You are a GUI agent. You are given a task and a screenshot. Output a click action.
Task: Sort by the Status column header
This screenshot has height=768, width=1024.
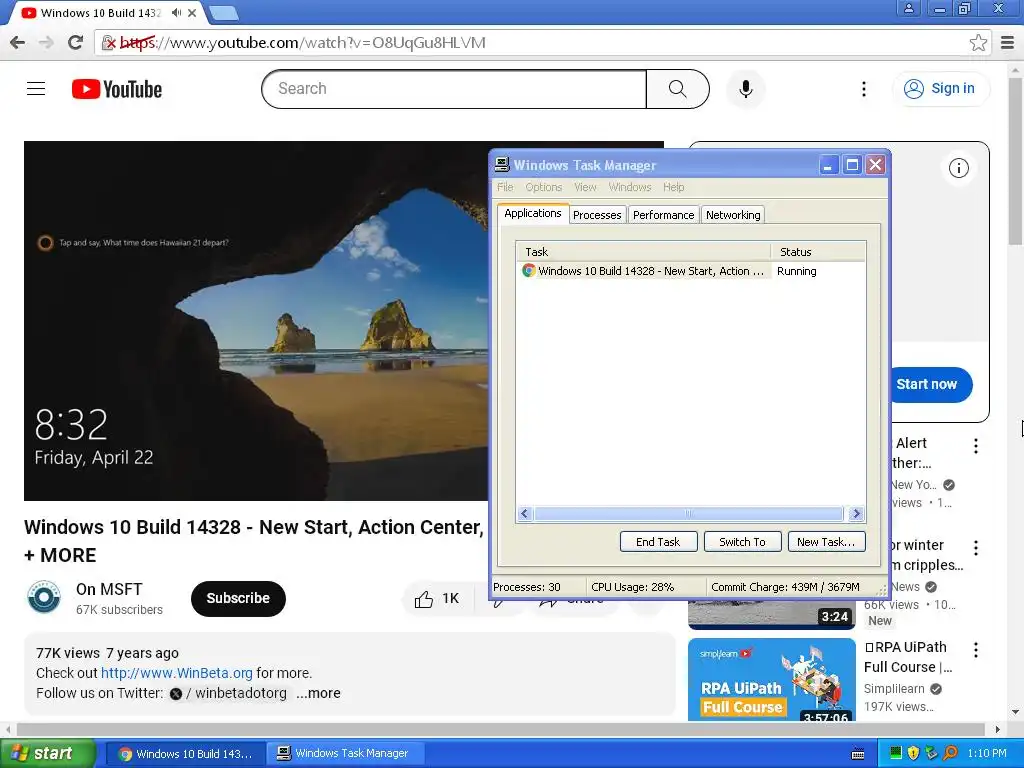818,251
